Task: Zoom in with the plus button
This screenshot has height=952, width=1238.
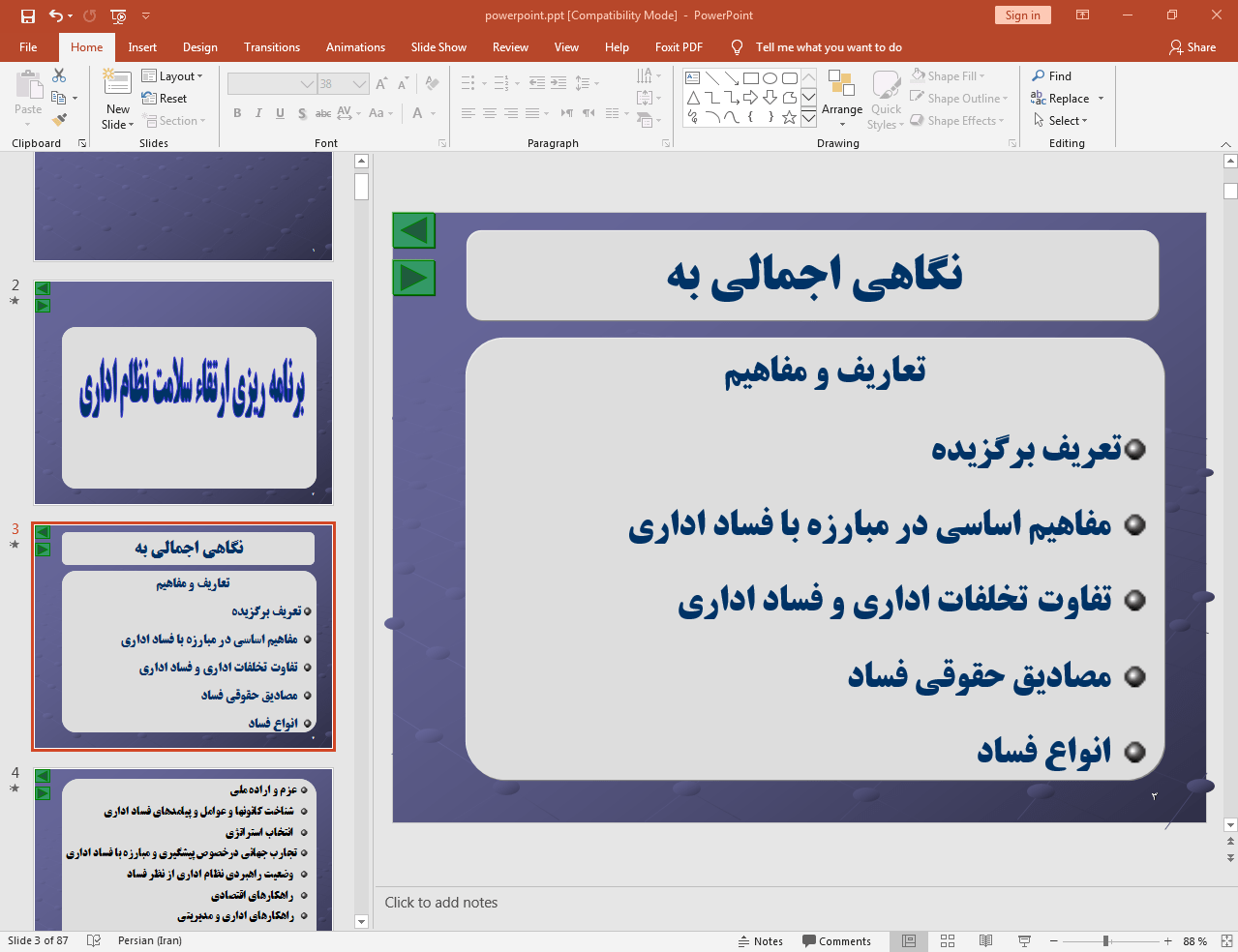Action: point(1168,940)
